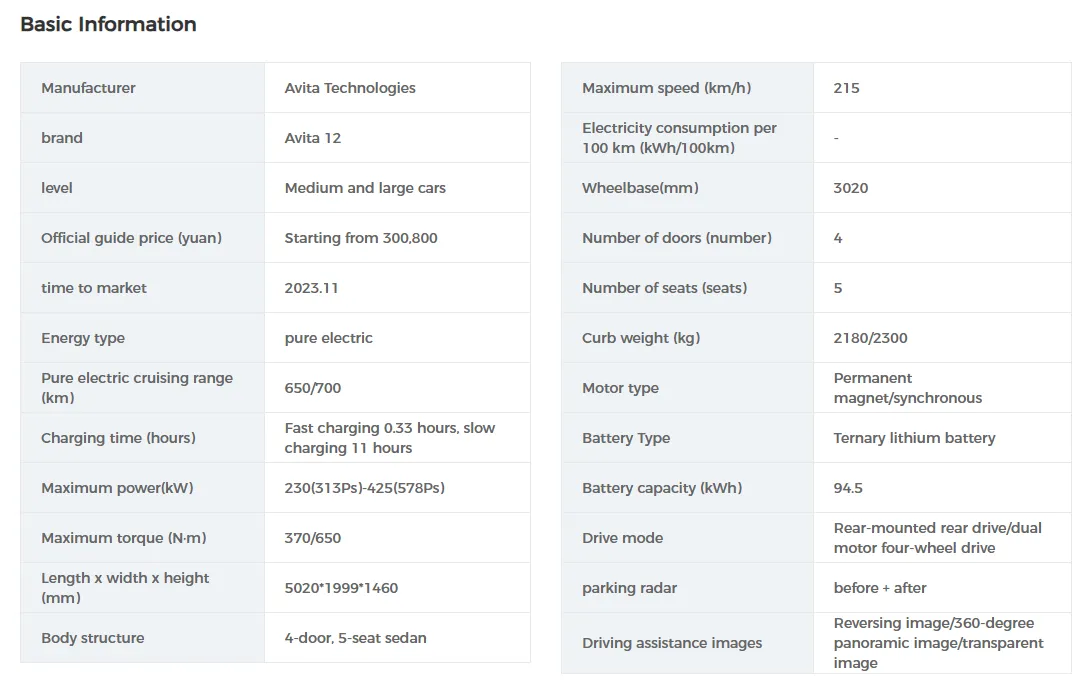This screenshot has height=694, width=1090.
Task: Click the Starting from 300,800 price
Action: (x=360, y=238)
